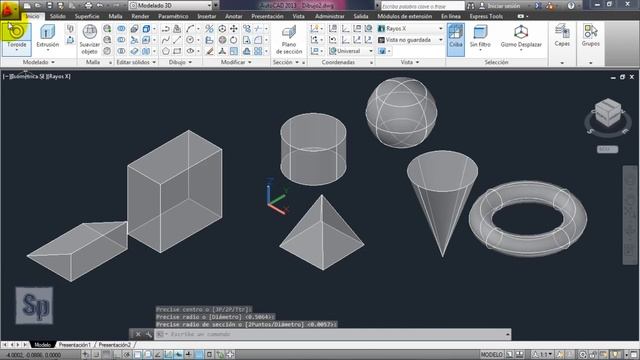This screenshot has width=640, height=360.
Task: Click the command line customize wrench icon
Action: click(149, 334)
